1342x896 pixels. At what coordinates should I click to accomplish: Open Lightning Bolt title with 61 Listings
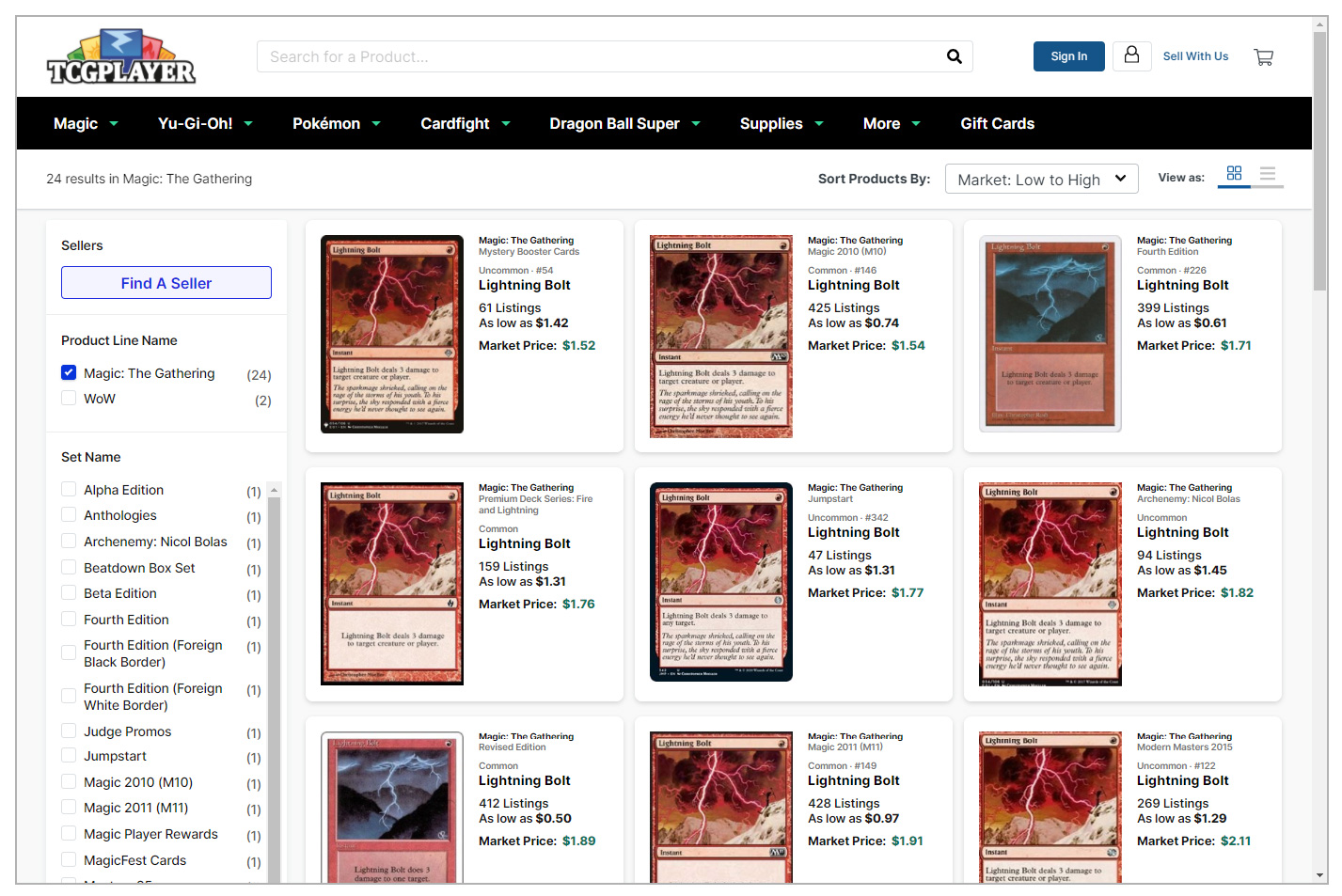[525, 285]
